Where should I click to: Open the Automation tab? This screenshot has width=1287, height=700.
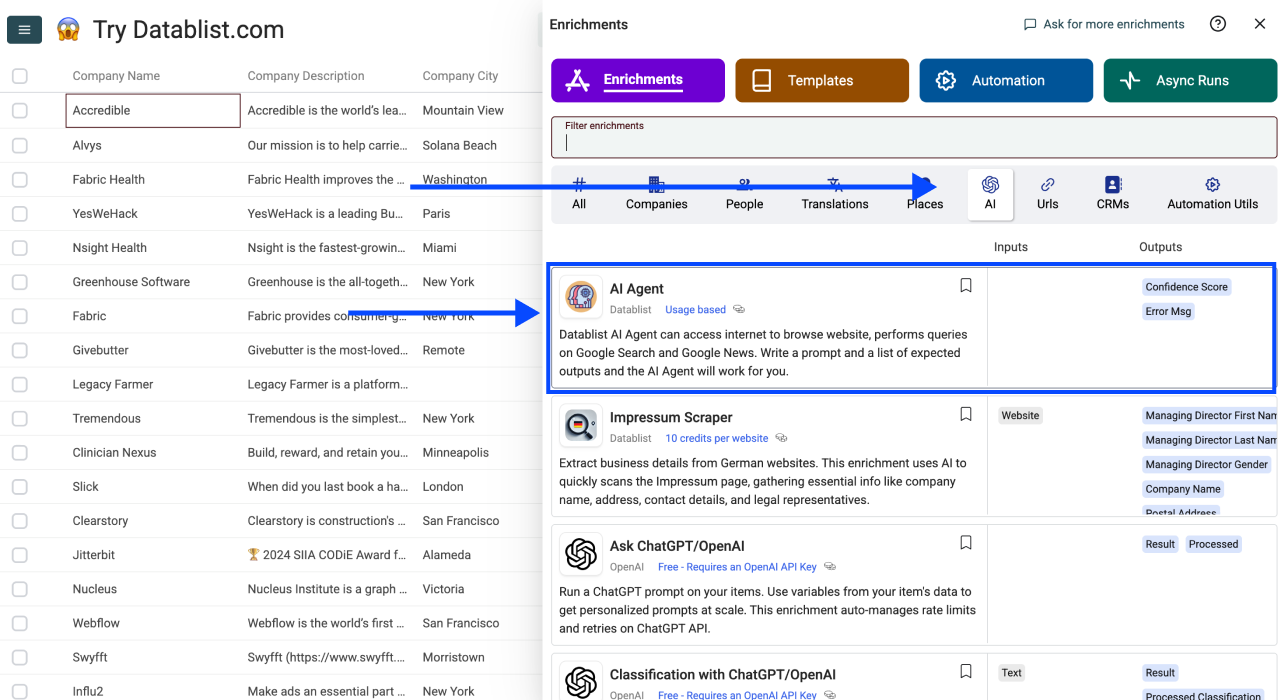click(x=1005, y=81)
